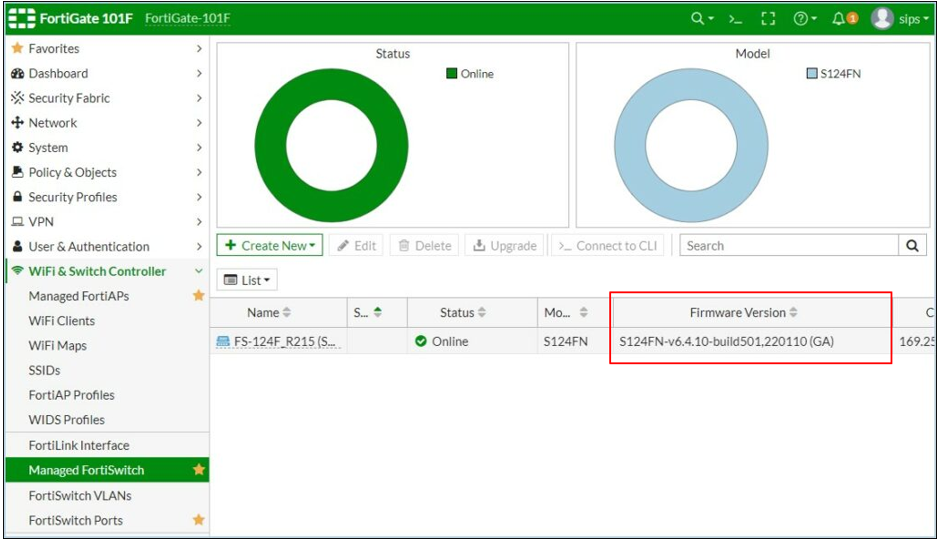Click the Network arrows icon
This screenshot has width=941, height=542.
(x=17, y=122)
